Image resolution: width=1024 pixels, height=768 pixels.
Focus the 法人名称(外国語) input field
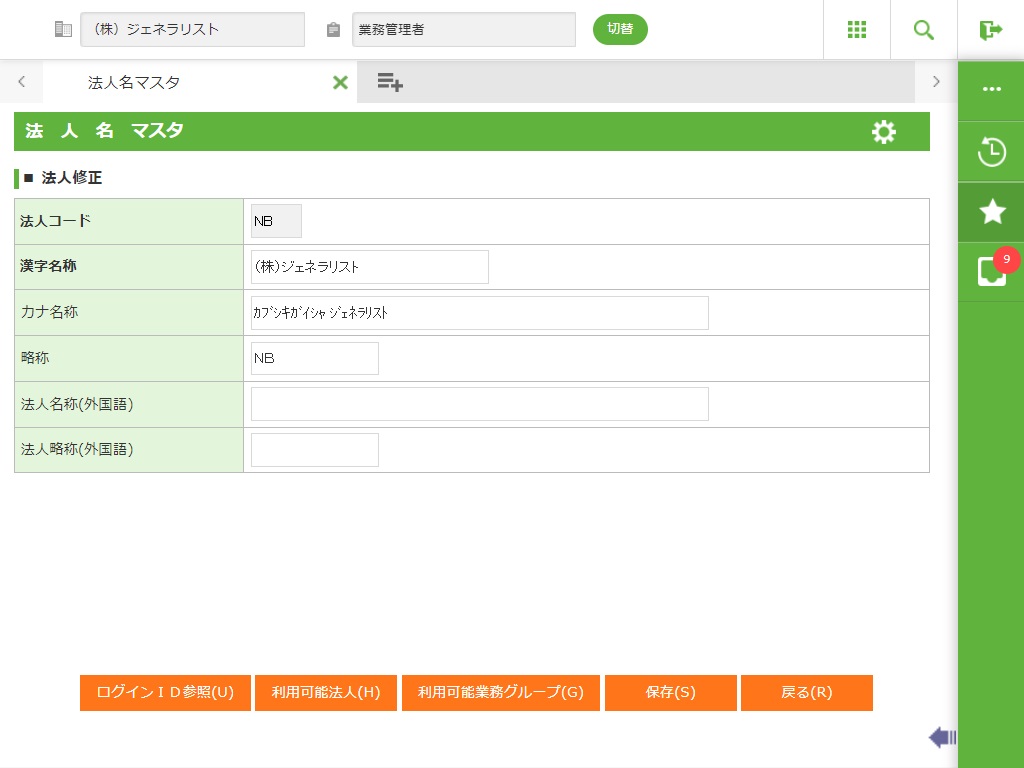pos(480,404)
